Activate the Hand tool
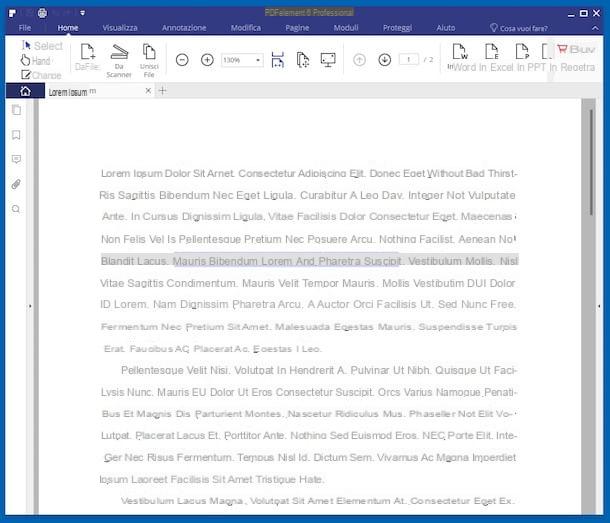The height and width of the screenshot is (523, 610). [x=36, y=61]
